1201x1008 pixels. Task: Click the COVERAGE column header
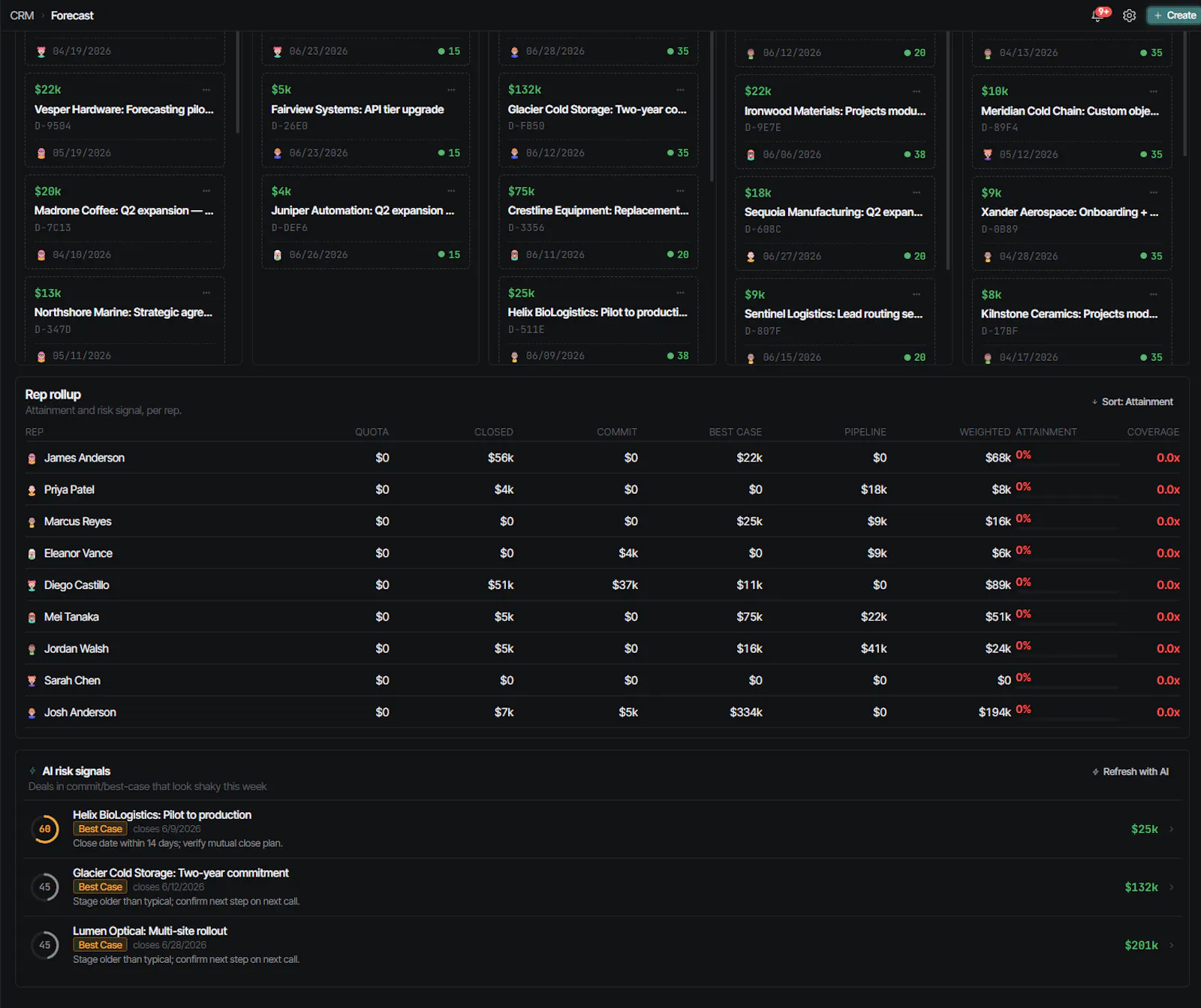pos(1153,432)
